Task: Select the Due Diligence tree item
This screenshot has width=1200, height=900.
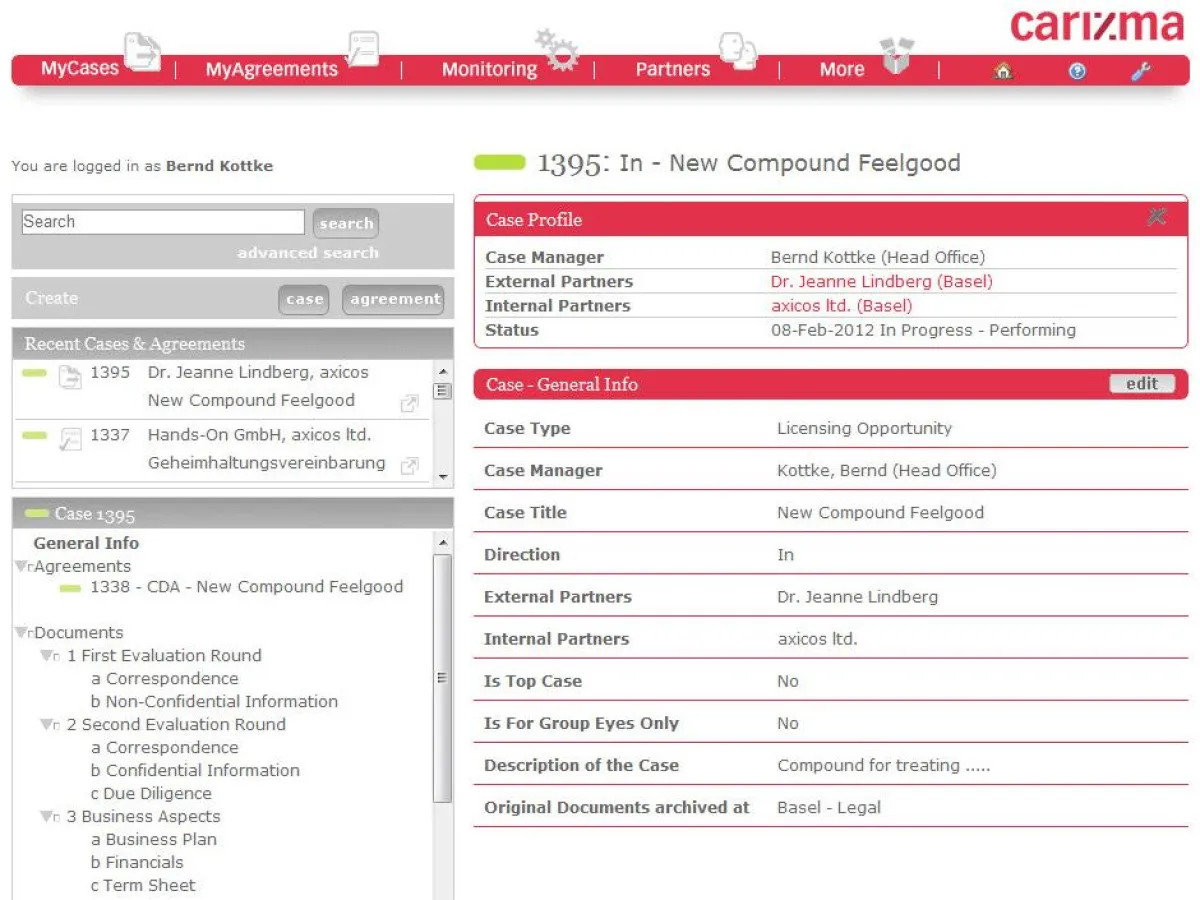Action: [157, 793]
